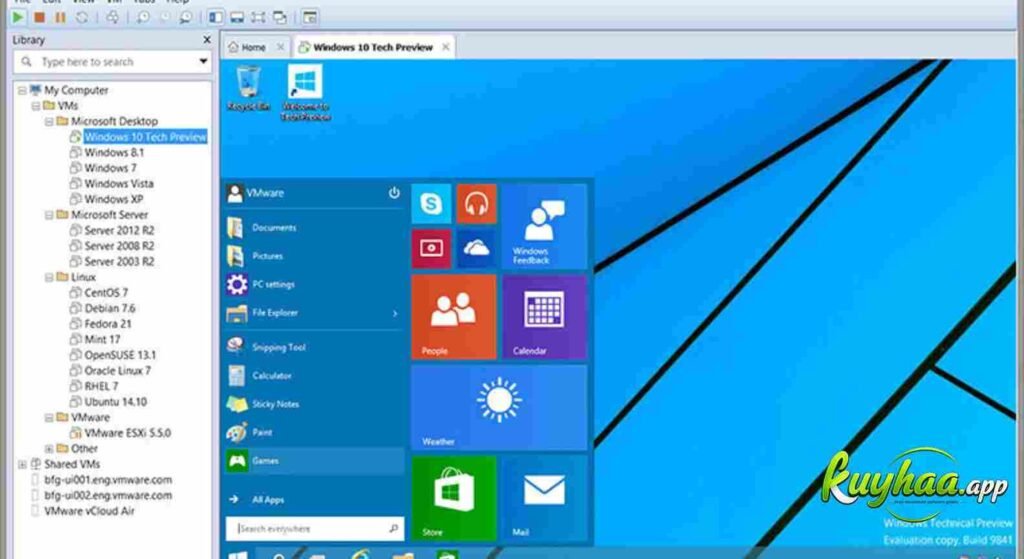Power on the VM with the green play button
Screen dimensions: 1024x559
pyautogui.click(x=19, y=18)
